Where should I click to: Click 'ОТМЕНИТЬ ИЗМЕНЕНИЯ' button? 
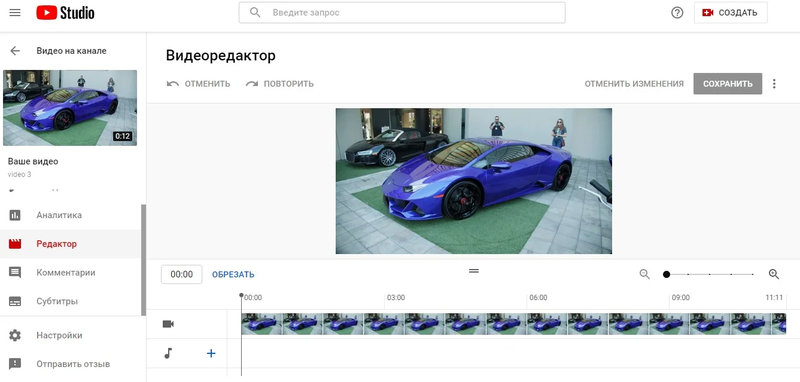634,84
